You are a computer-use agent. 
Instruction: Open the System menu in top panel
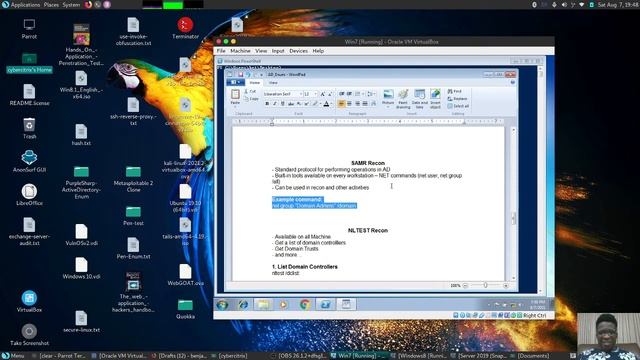click(71, 5)
